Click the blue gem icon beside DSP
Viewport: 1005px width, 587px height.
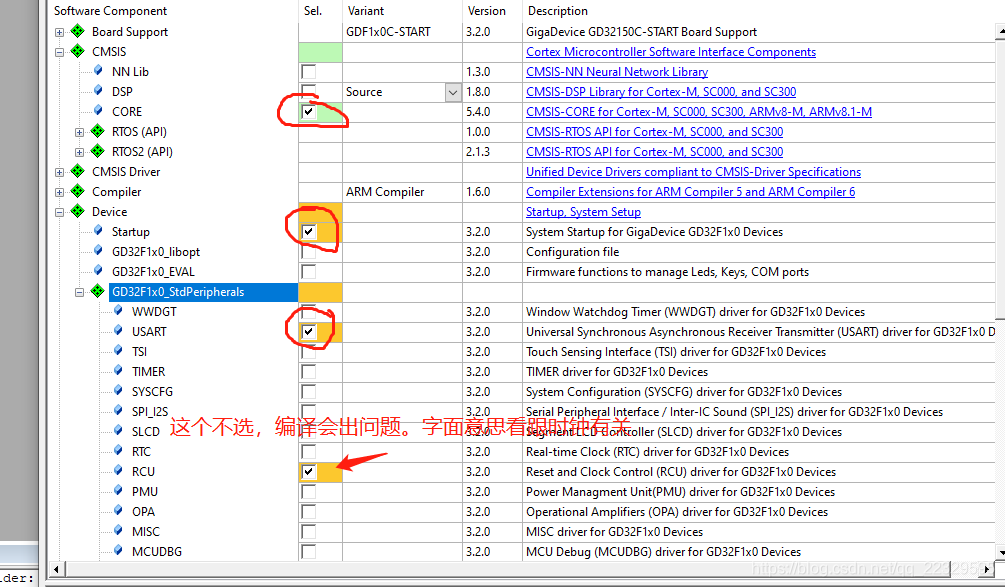98,90
